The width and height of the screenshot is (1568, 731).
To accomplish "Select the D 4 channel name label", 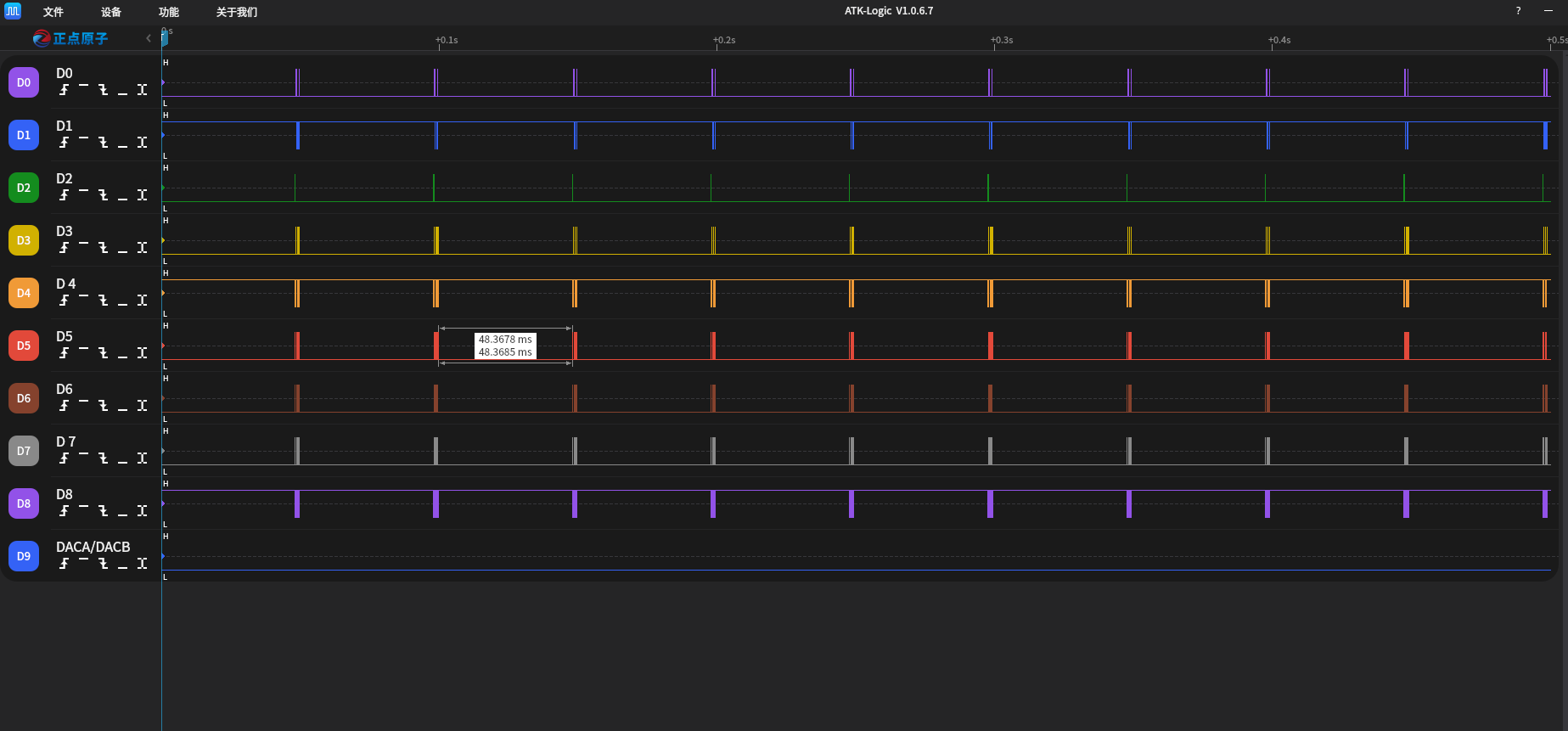I will [x=66, y=284].
